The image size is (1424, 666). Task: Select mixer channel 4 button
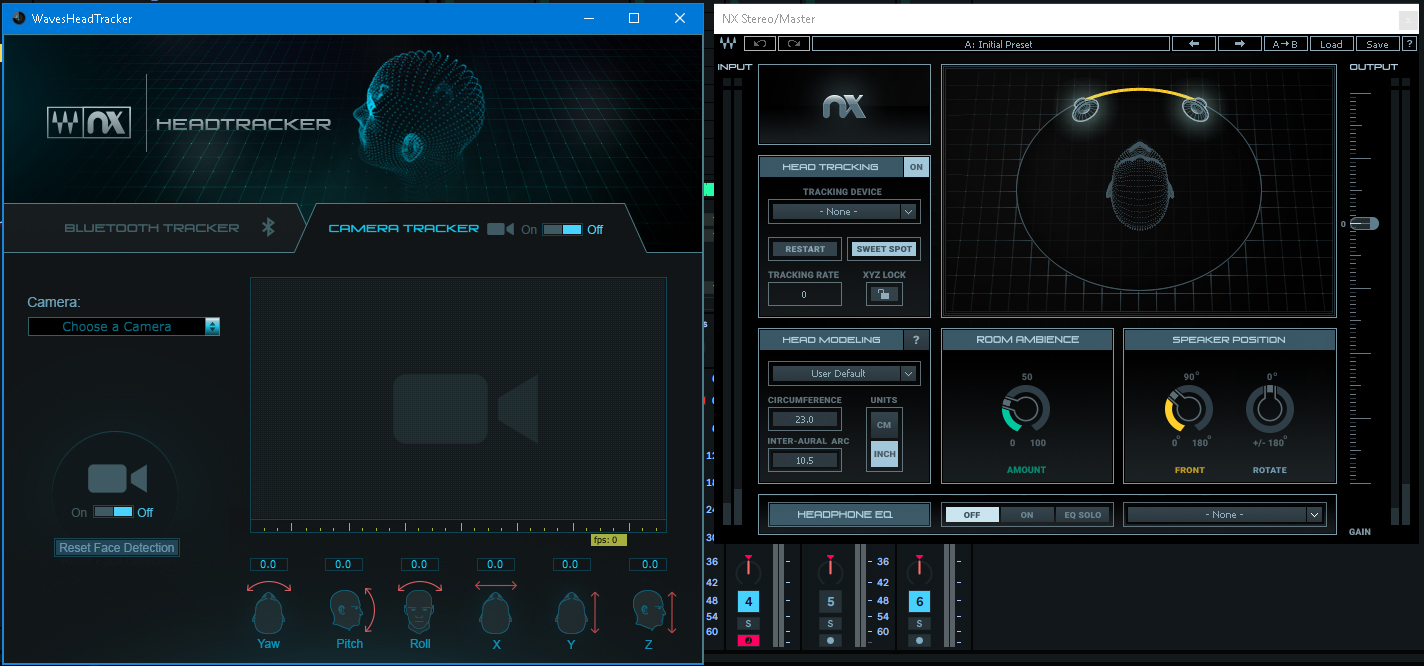[749, 602]
